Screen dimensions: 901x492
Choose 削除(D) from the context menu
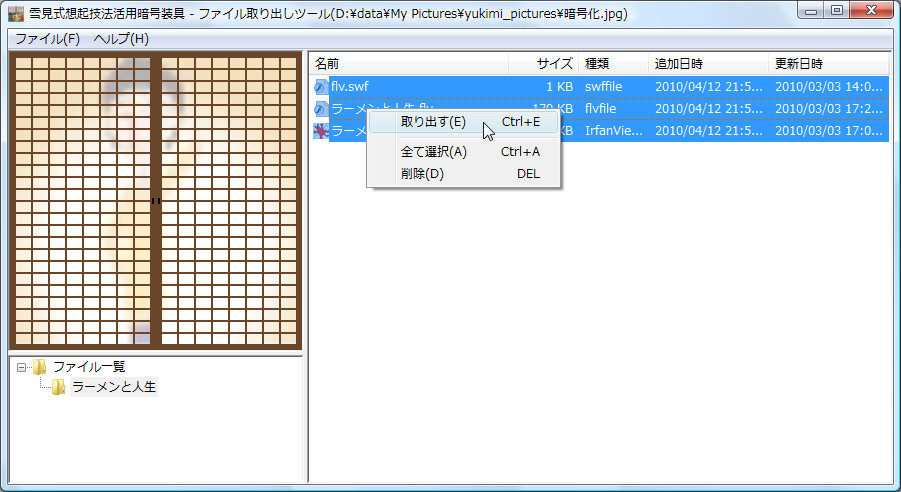[463, 174]
